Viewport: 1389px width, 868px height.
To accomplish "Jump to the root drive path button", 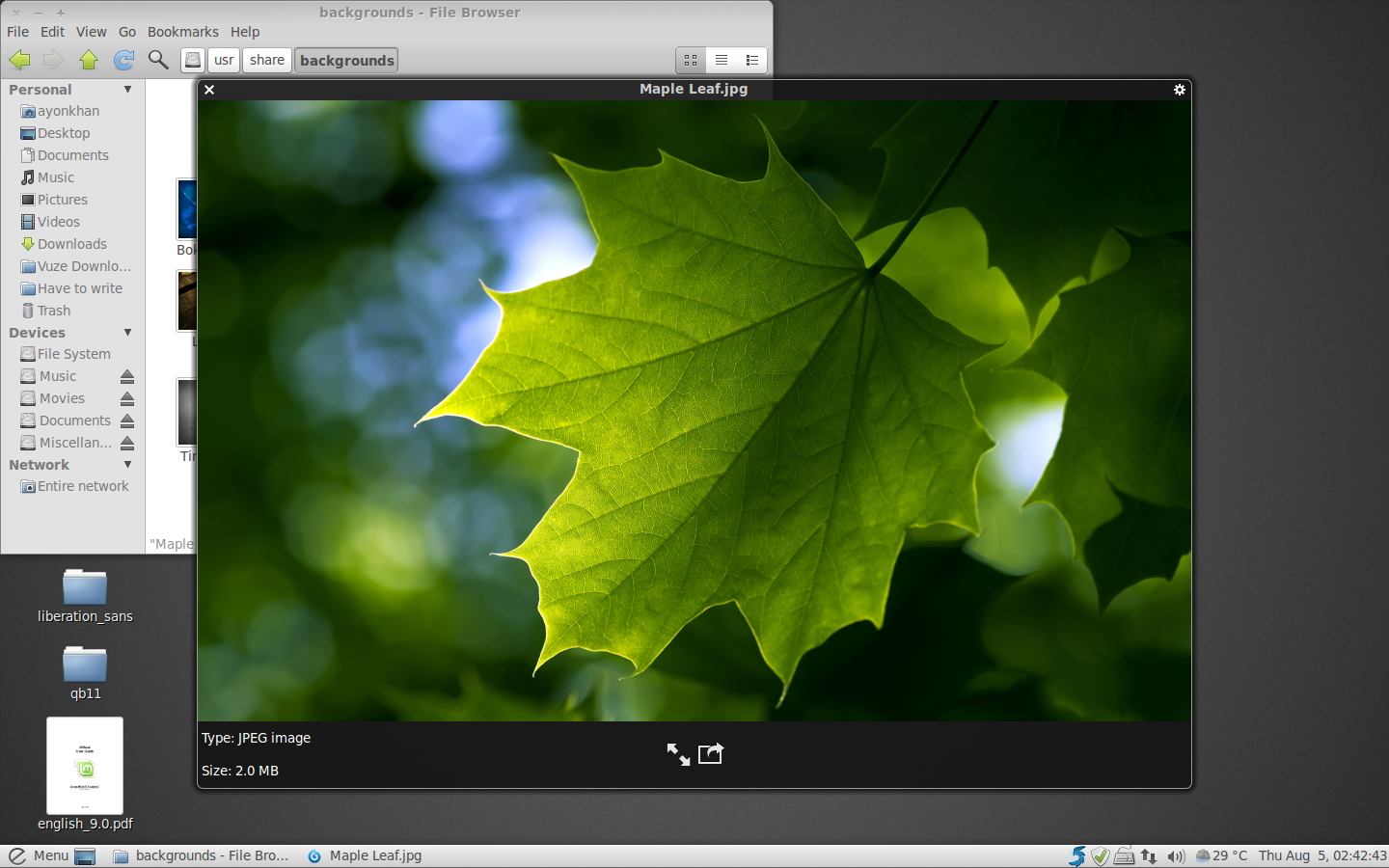I will (x=193, y=60).
